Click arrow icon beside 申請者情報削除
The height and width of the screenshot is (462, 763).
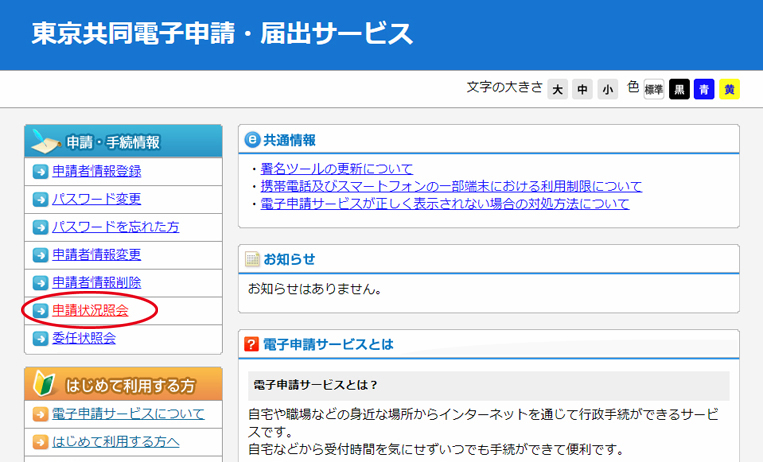click(40, 283)
